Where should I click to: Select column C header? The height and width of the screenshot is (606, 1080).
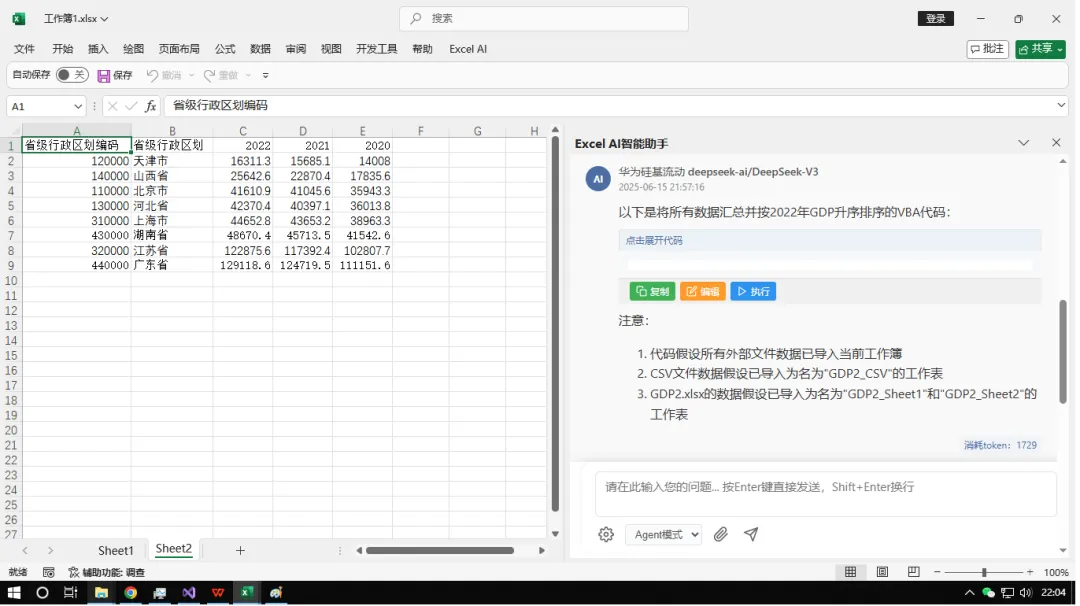(242, 131)
